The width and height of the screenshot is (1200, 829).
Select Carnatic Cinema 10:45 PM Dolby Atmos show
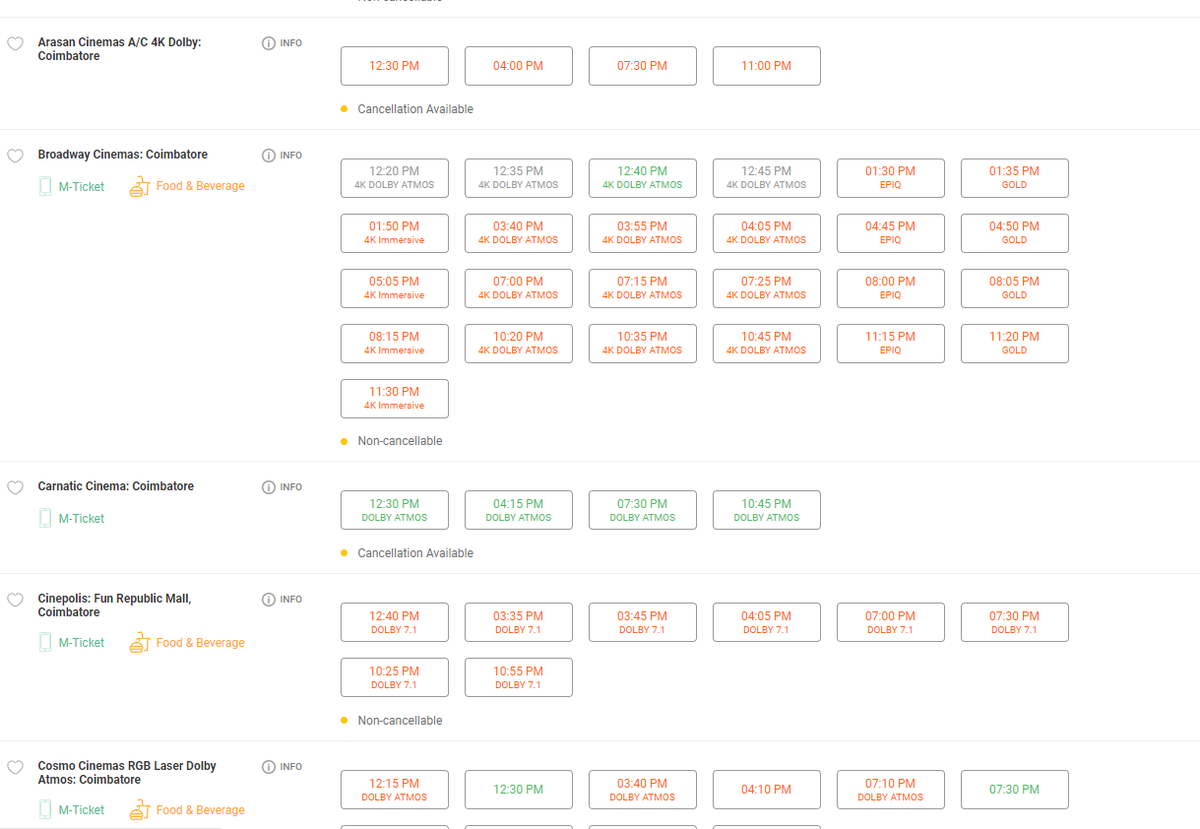(766, 510)
